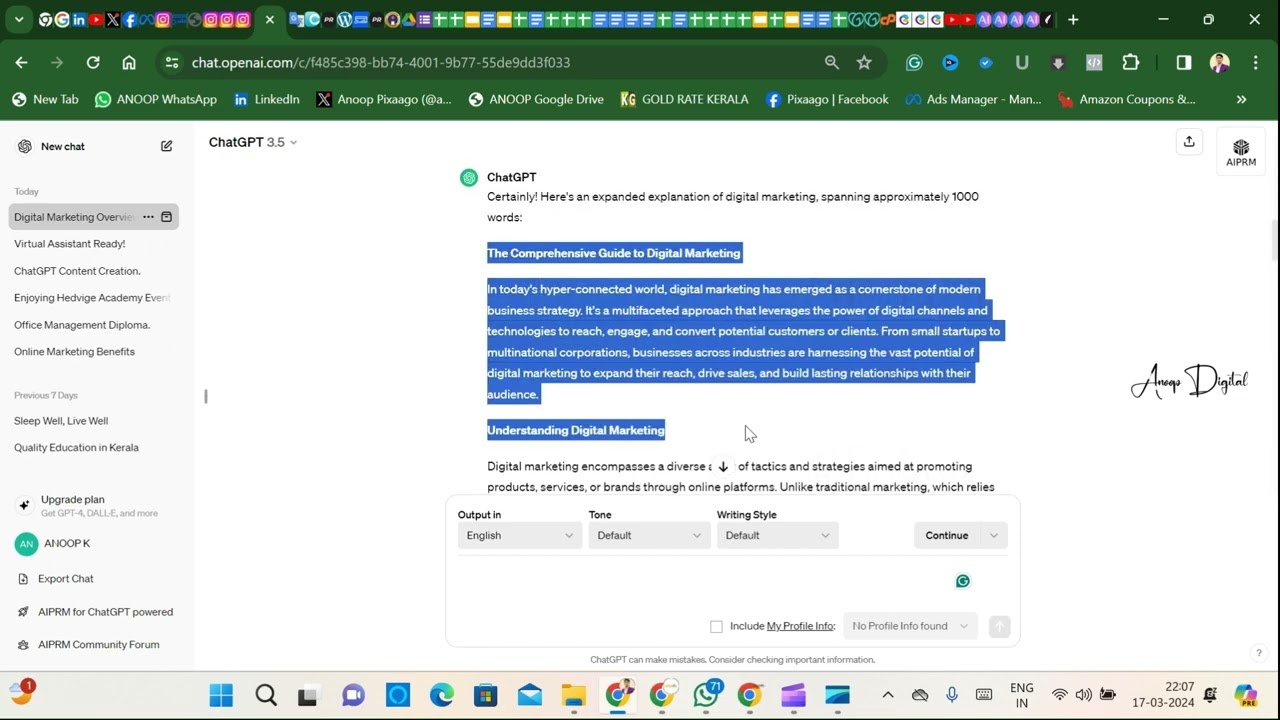The height and width of the screenshot is (720, 1280).
Task: Open the Office Management Diploma chat
Action: 82,325
